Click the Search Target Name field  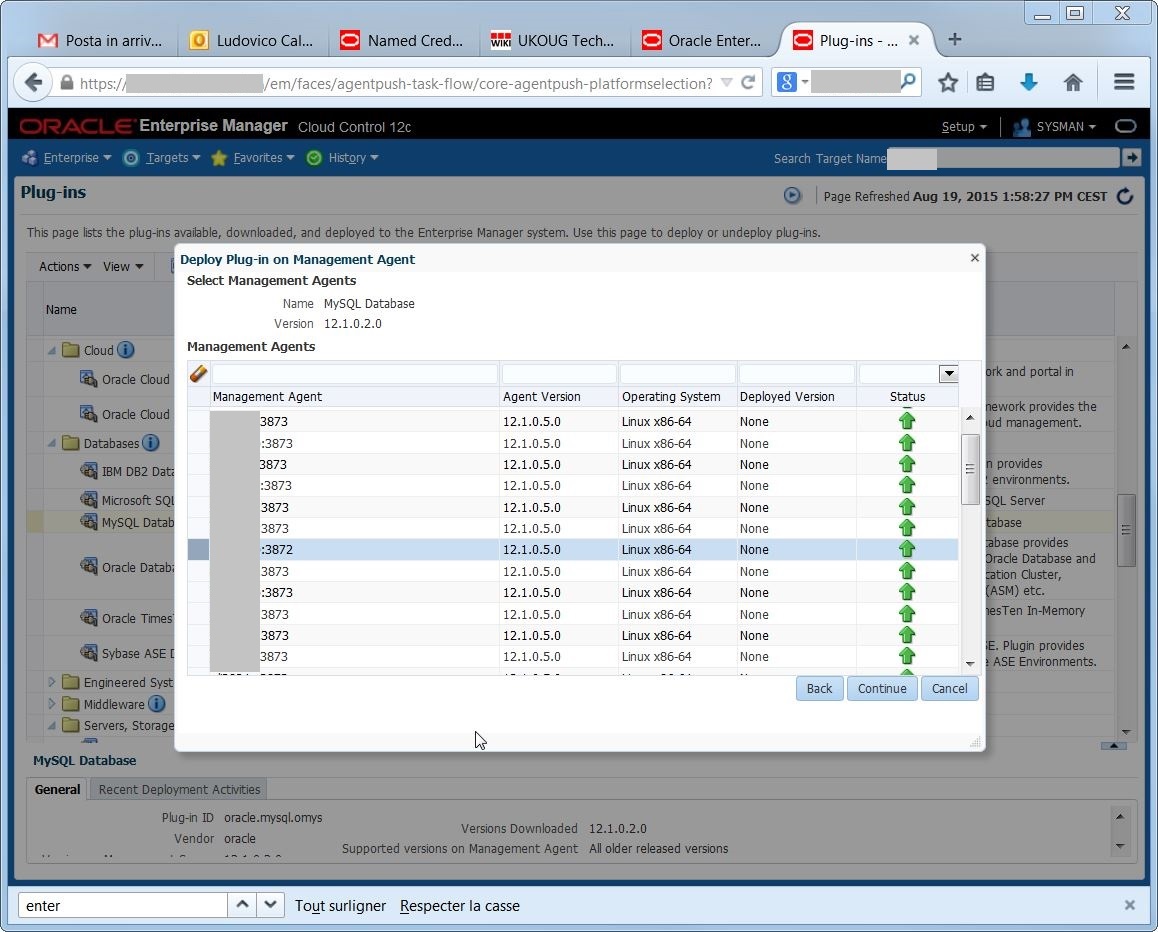(x=1003, y=157)
